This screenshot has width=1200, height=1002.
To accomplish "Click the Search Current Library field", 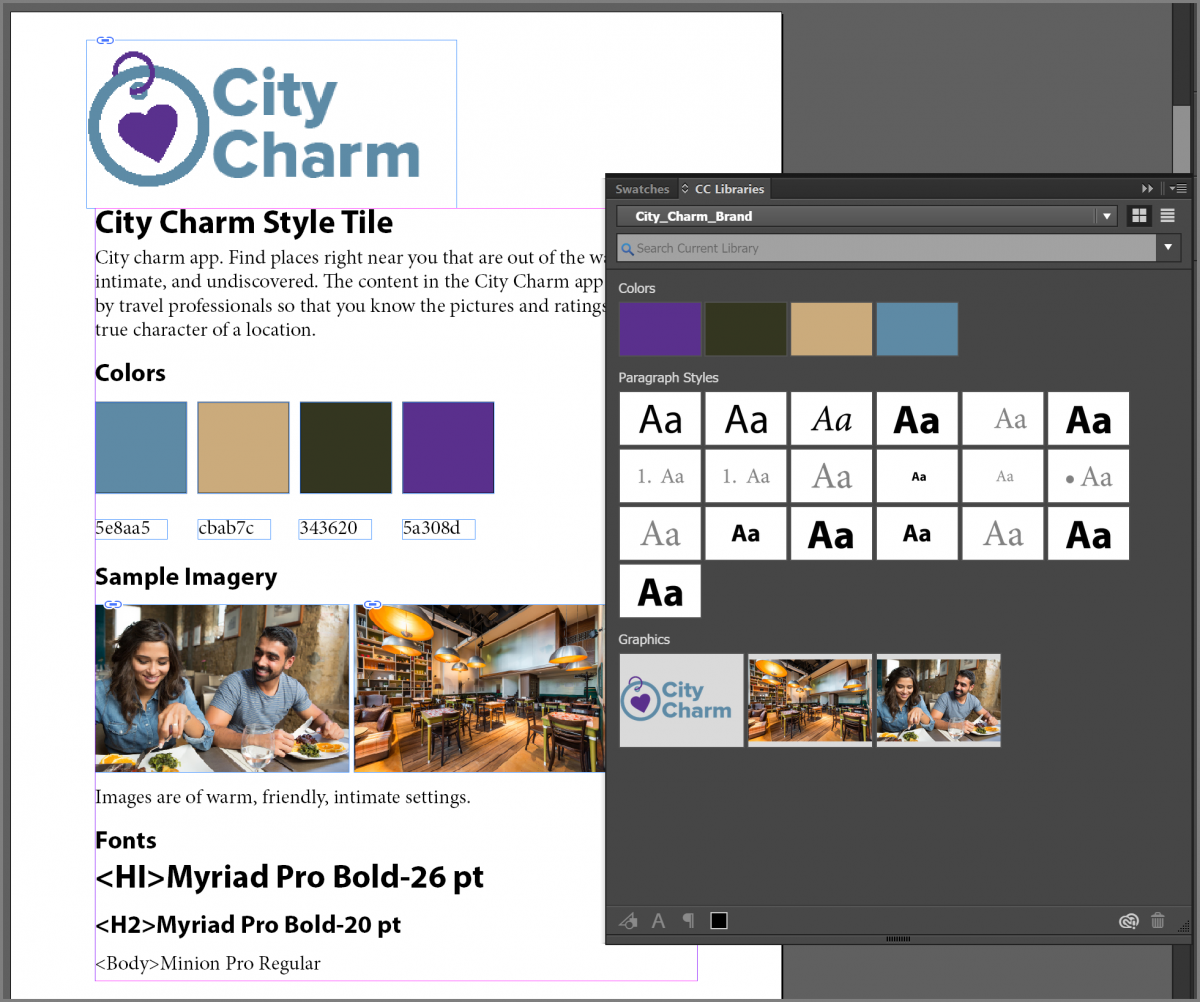I will pos(888,248).
